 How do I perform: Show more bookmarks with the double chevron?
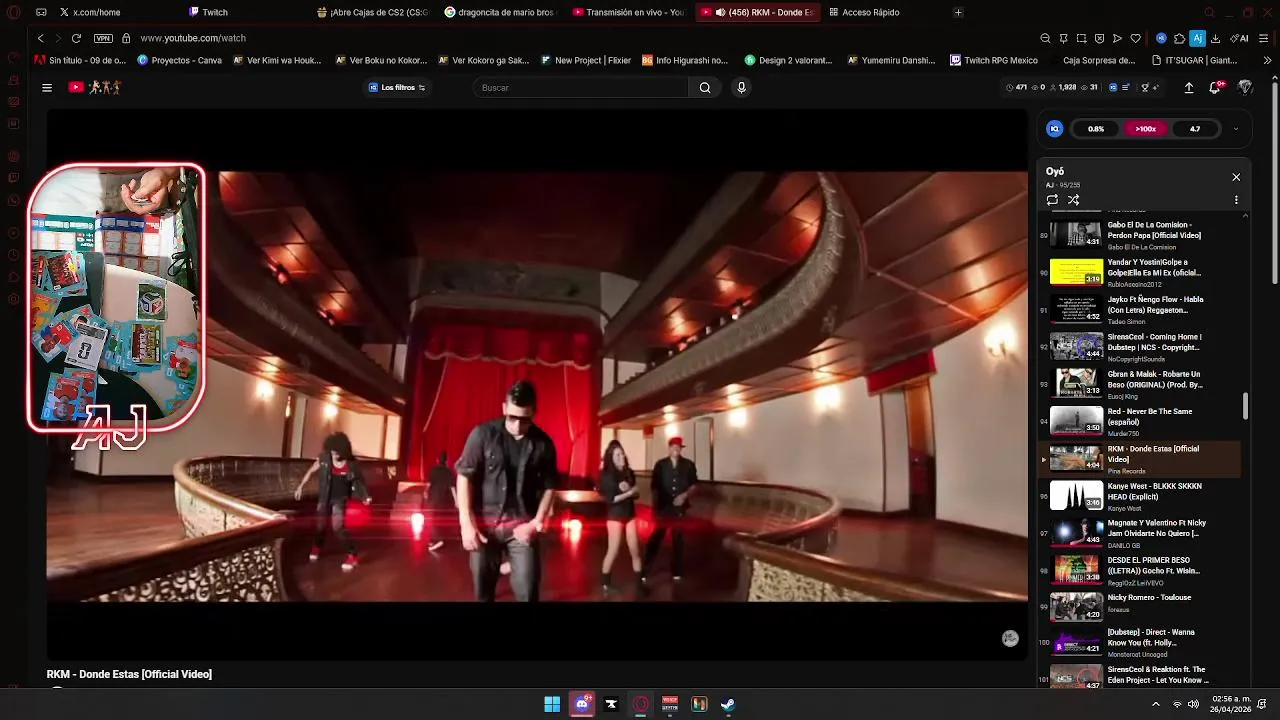[1267, 60]
